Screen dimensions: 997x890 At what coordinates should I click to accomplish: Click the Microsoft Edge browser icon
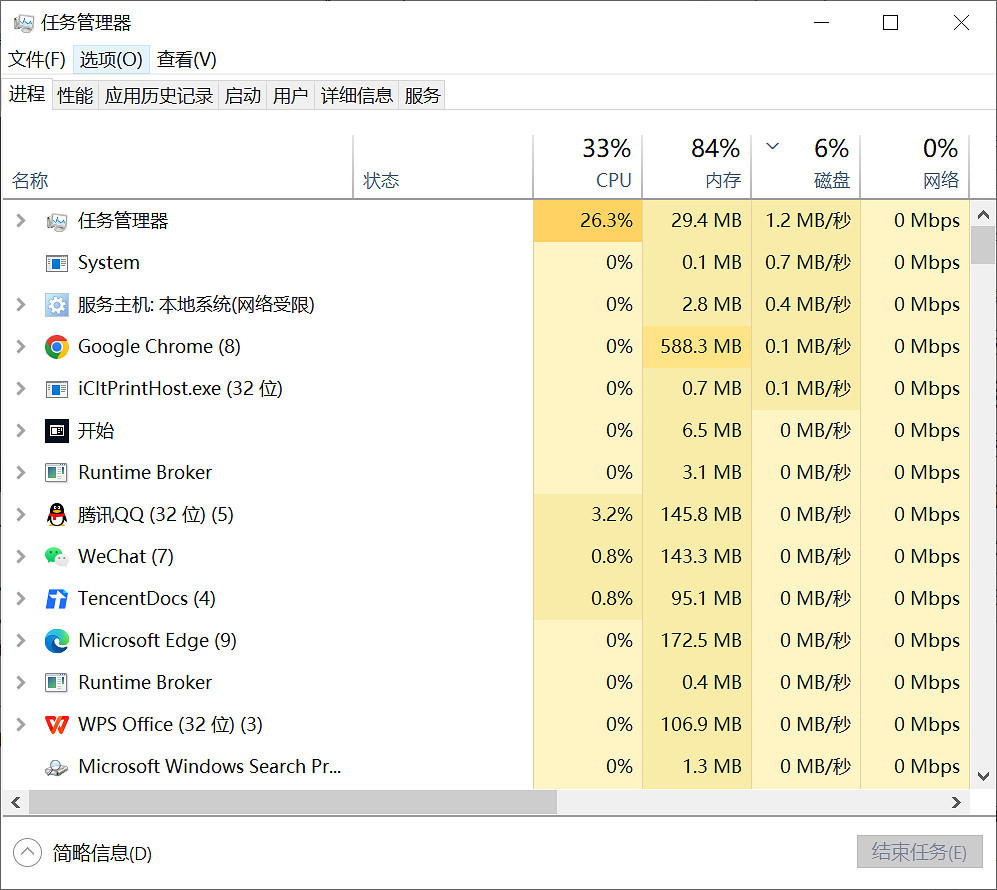pyautogui.click(x=57, y=640)
